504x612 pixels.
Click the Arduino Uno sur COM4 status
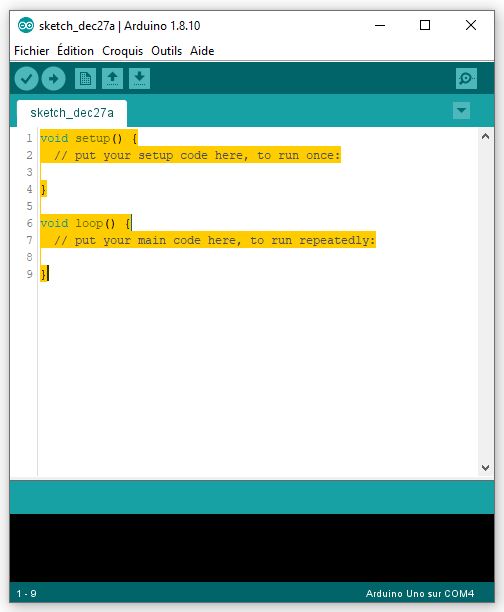coord(420,594)
